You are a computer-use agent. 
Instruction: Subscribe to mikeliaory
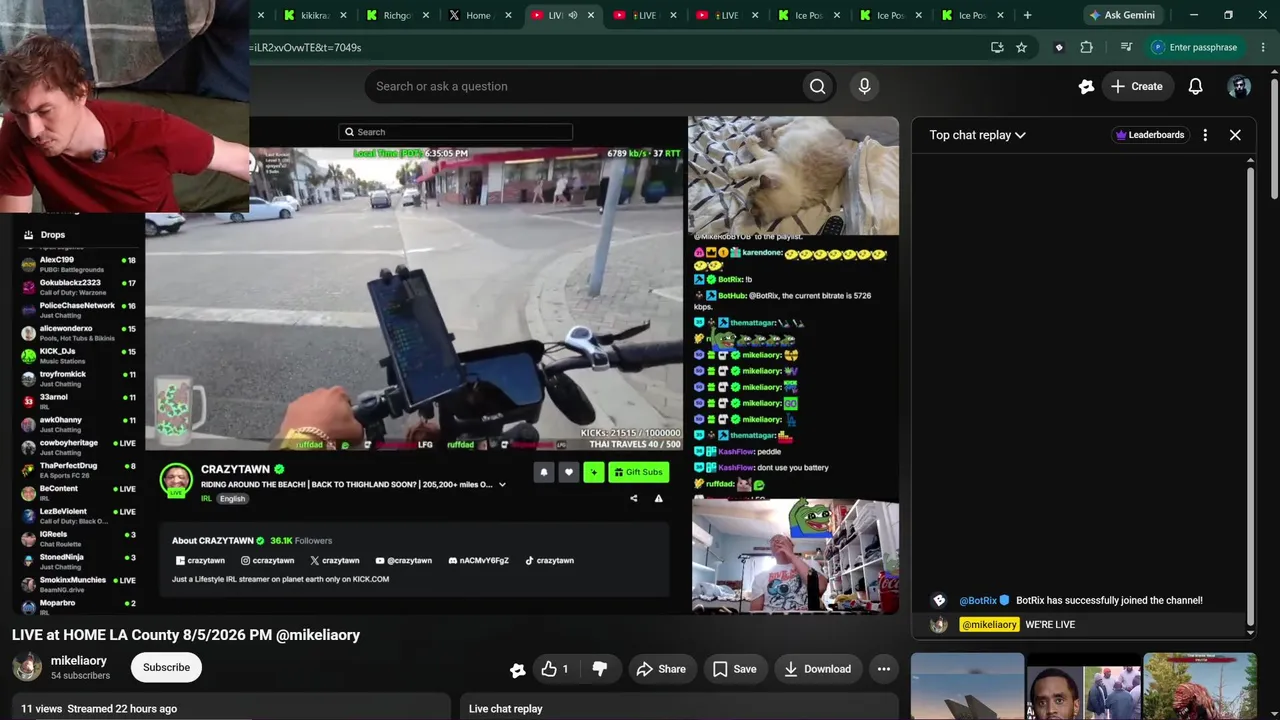[x=166, y=667]
